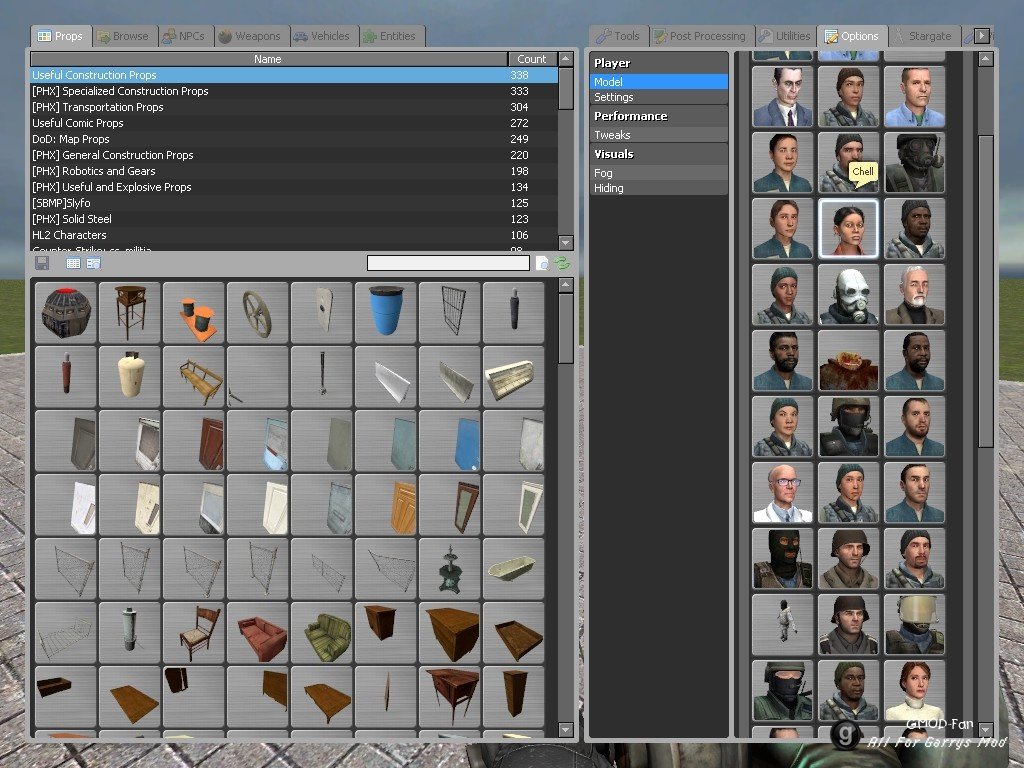Screen dimensions: 1024x768
Task: Switch to the Post Processing tab
Action: [x=701, y=36]
